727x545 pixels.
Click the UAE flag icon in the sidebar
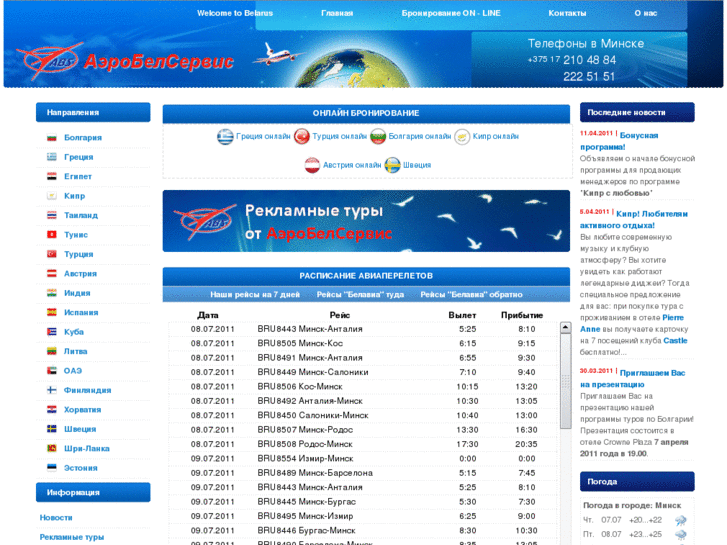click(x=51, y=371)
